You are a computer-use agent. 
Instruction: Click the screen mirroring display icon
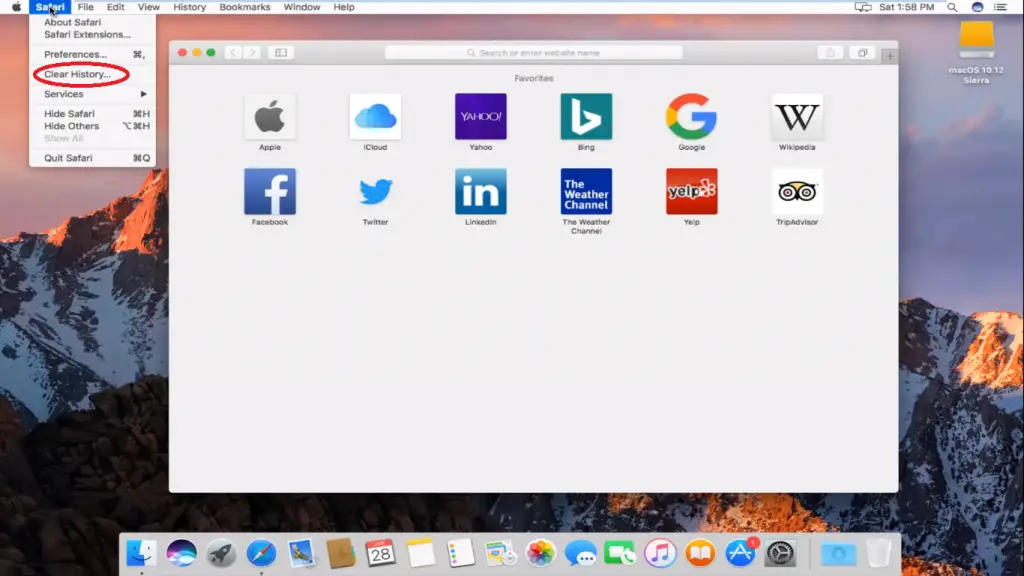[863, 7]
